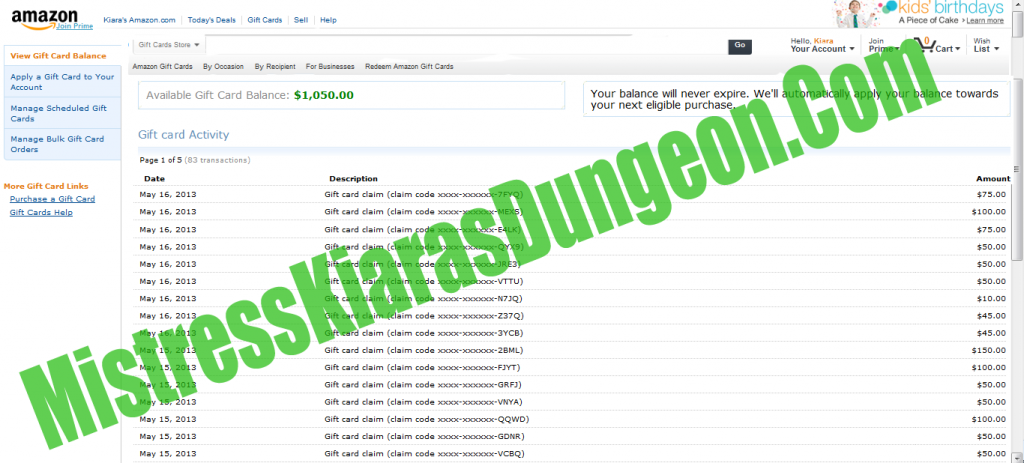The image size is (1024, 463).
Task: Click the claim row ending in FJYT
Action: tap(573, 368)
